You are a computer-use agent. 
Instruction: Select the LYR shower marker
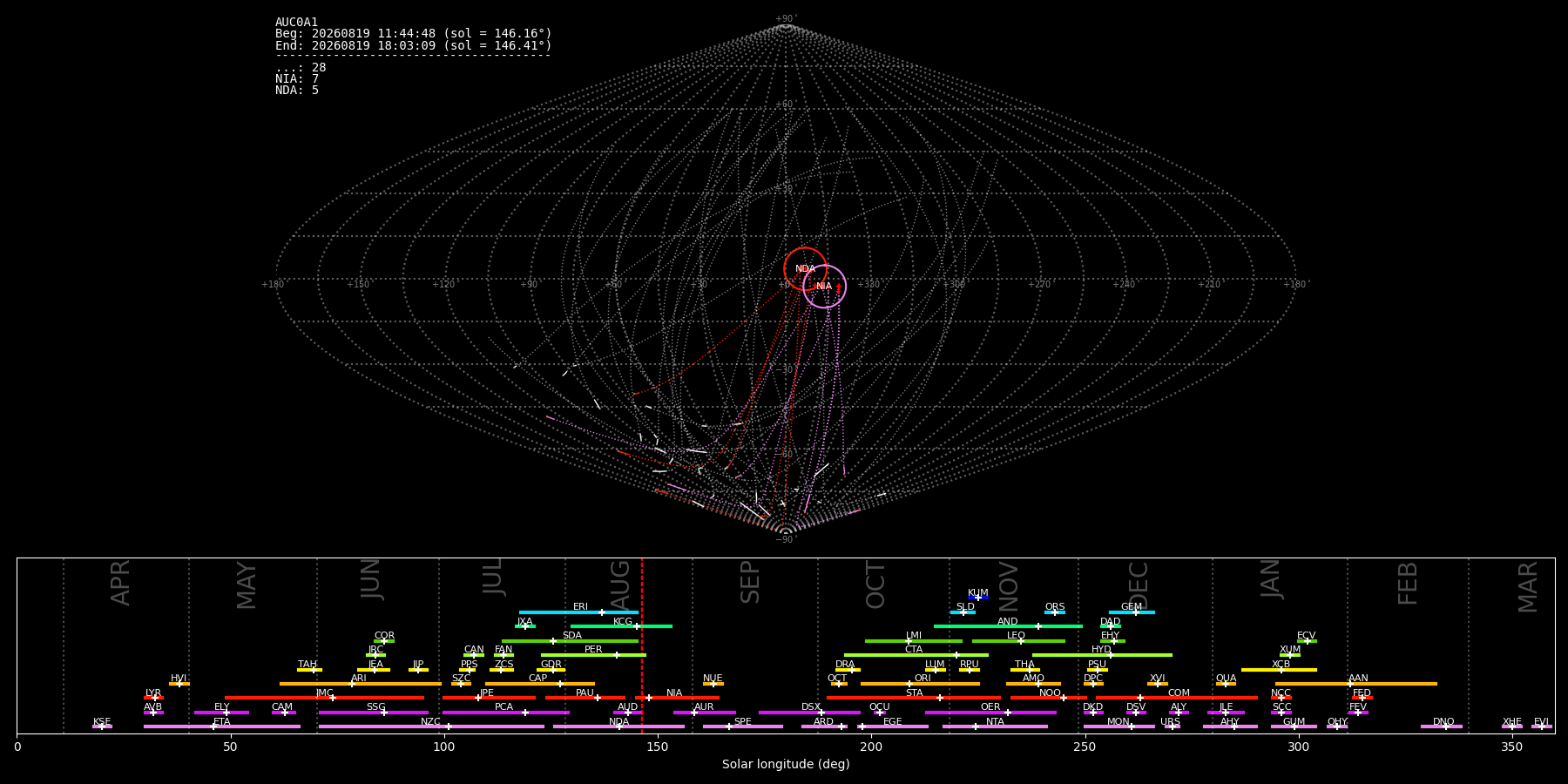click(x=155, y=698)
